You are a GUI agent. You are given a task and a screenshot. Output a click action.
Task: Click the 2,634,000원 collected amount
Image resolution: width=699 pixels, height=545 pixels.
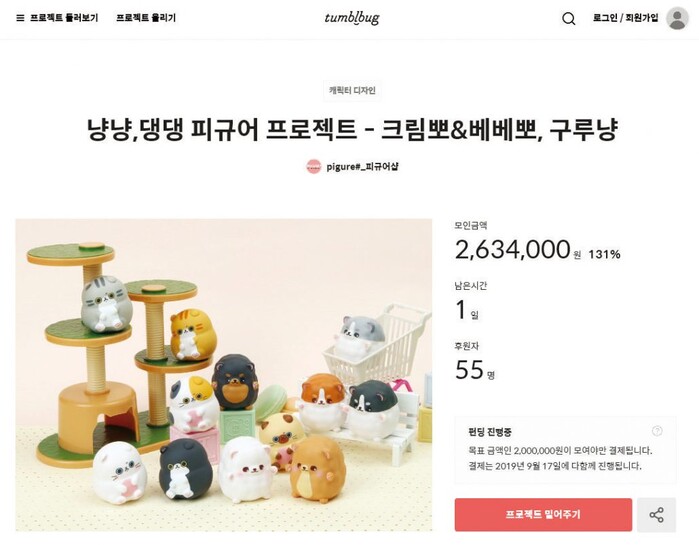(x=518, y=250)
